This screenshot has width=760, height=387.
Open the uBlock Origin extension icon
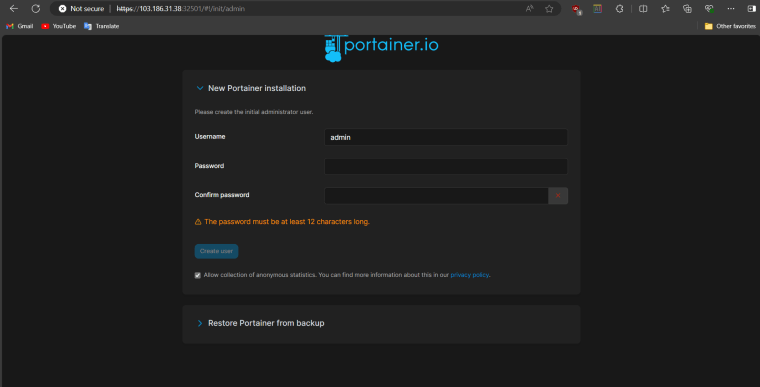pos(576,9)
